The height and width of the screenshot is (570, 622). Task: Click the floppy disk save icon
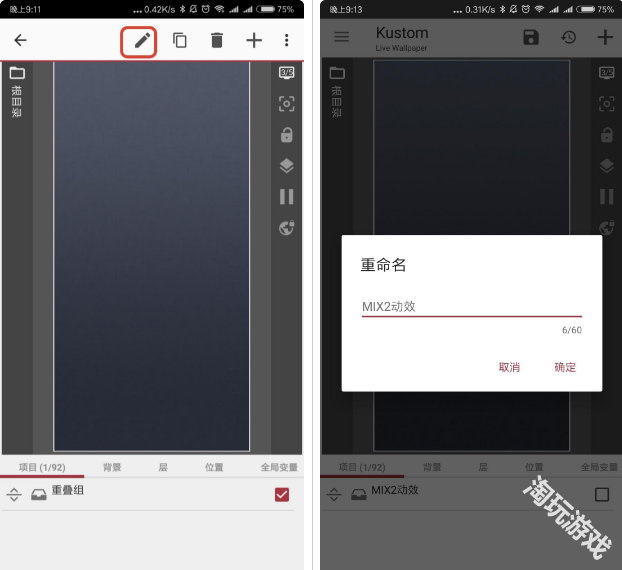pyautogui.click(x=531, y=38)
